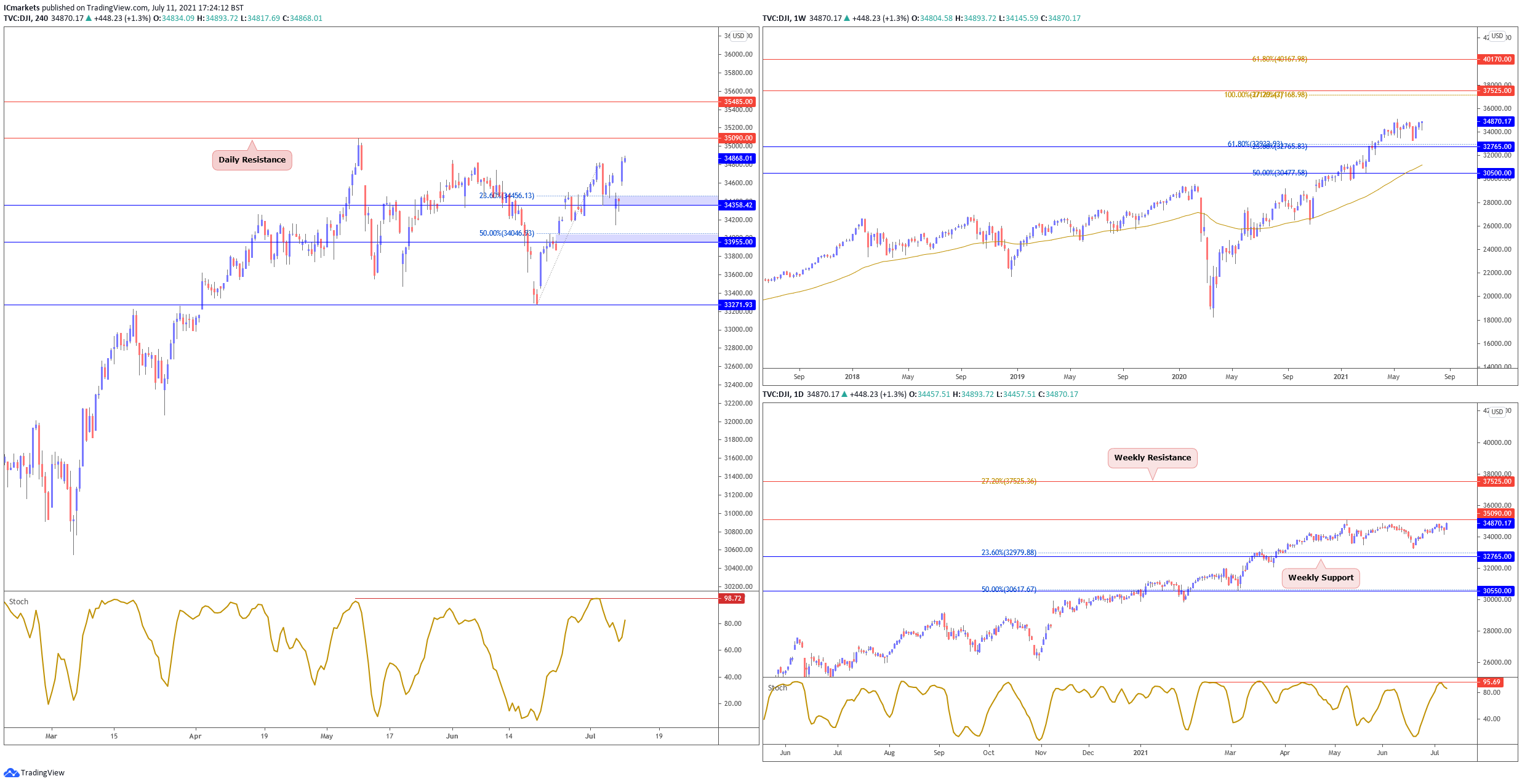Click the Nov label on daily time axis

click(x=1040, y=753)
